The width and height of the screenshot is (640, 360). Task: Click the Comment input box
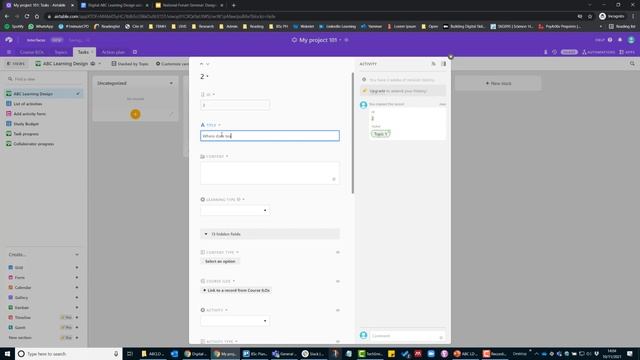click(x=407, y=336)
